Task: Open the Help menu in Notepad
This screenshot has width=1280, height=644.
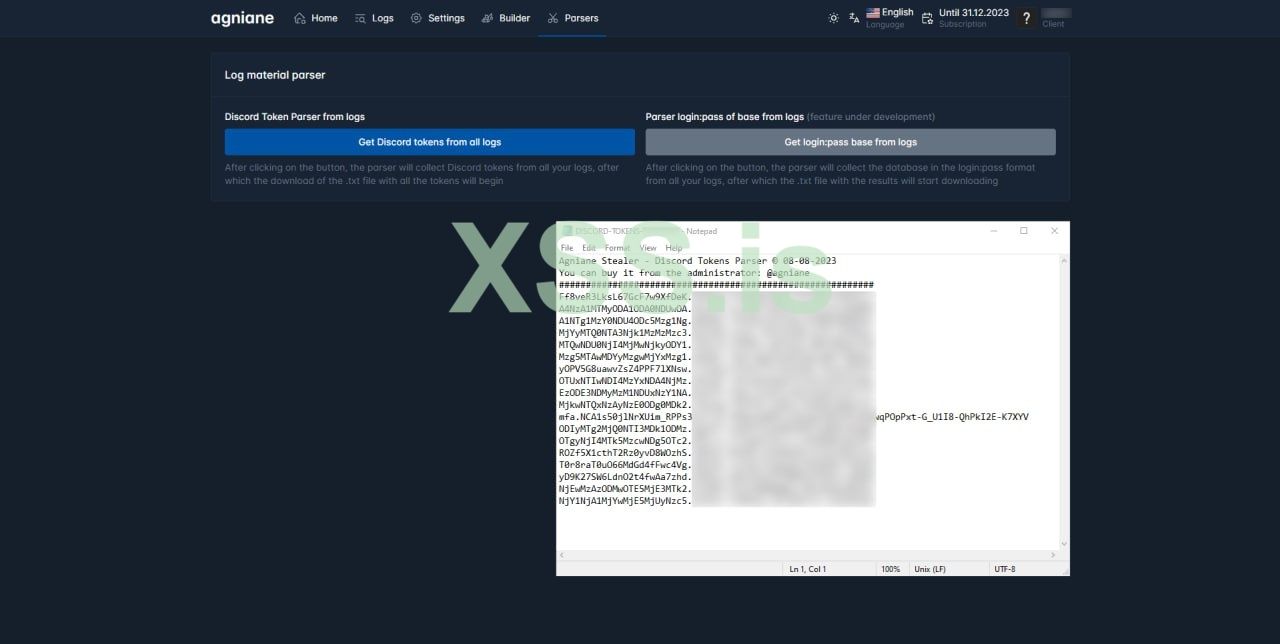Action: click(x=674, y=248)
